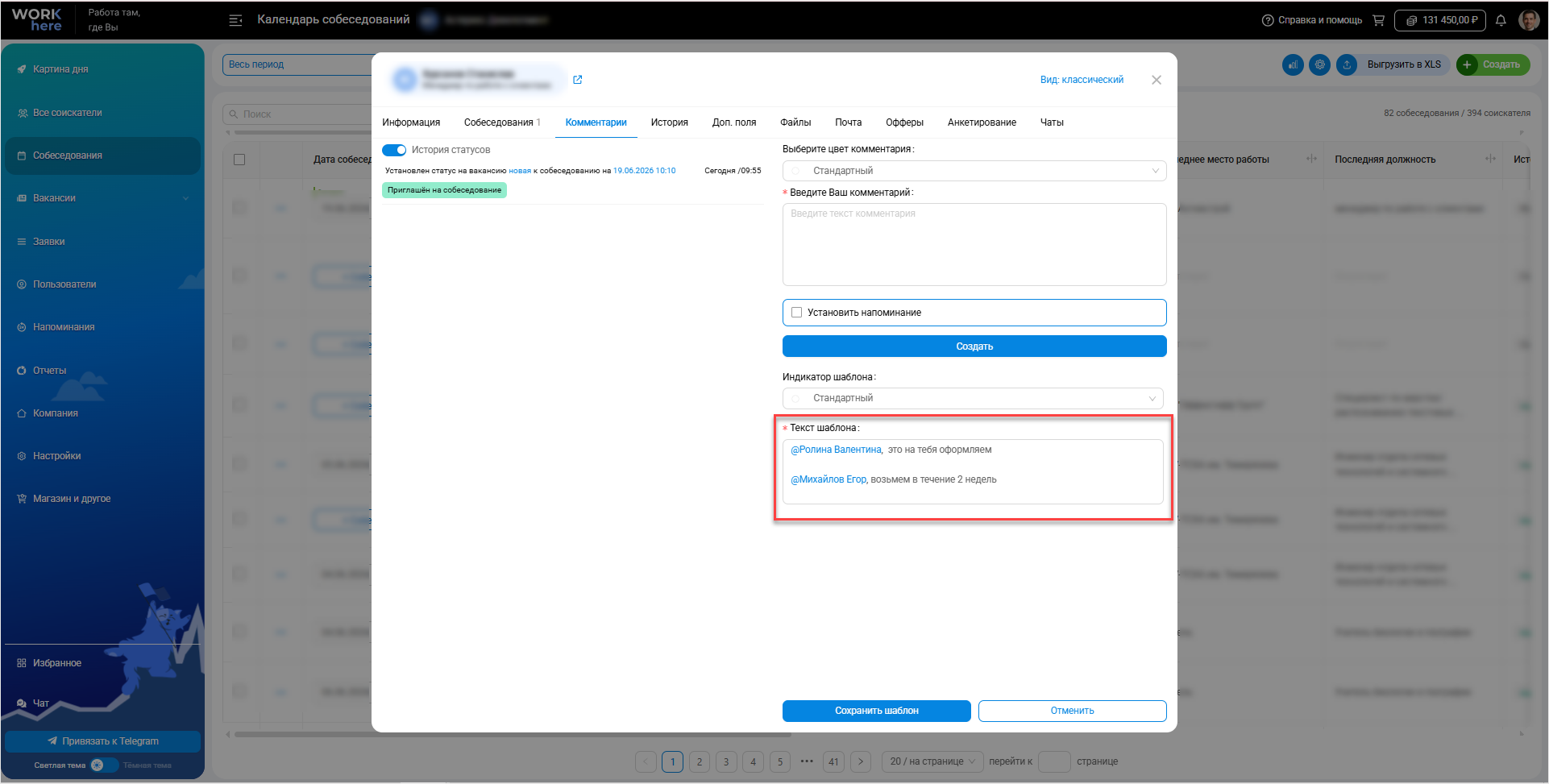
Task: Click the Справка и помощь help icon
Action: [x=1268, y=20]
